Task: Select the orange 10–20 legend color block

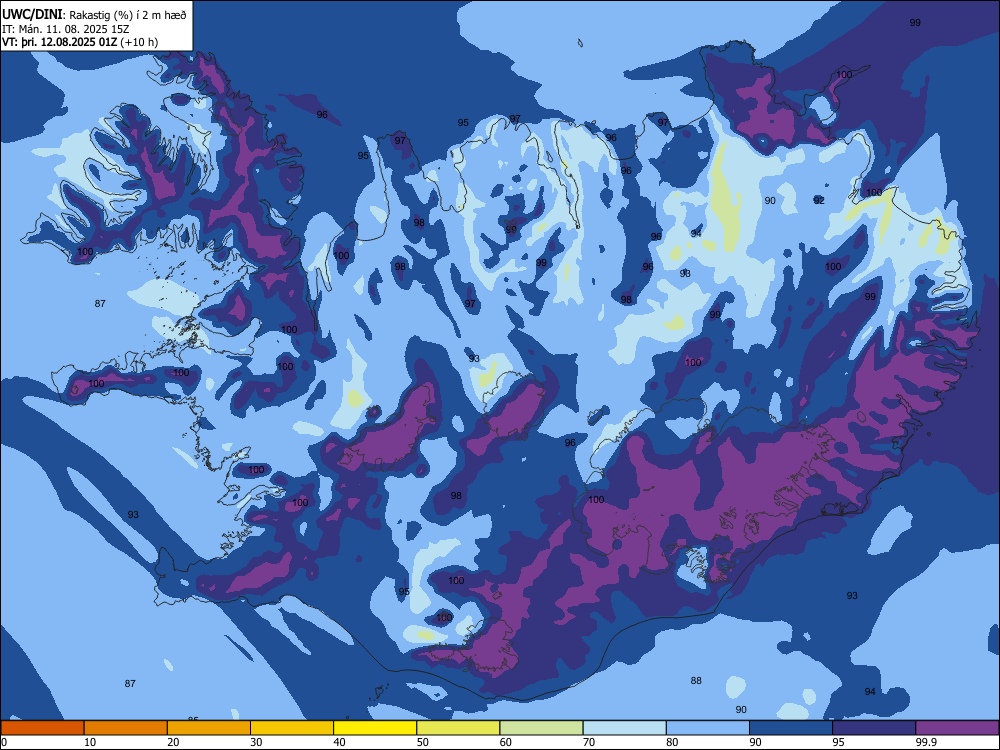Action: click(x=126, y=728)
